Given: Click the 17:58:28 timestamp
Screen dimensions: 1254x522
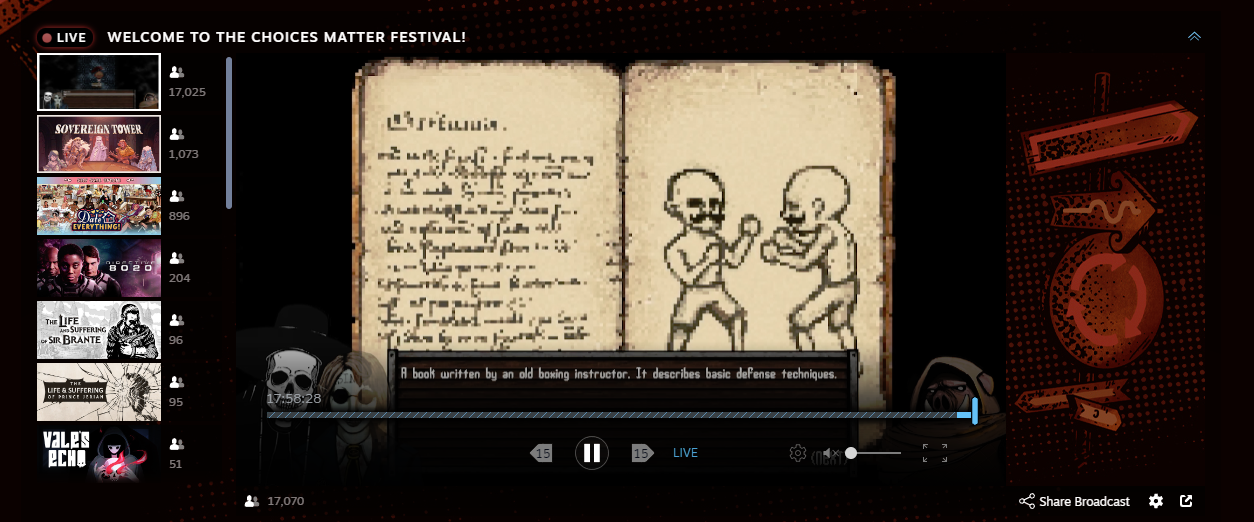Looking at the screenshot, I should 294,399.
